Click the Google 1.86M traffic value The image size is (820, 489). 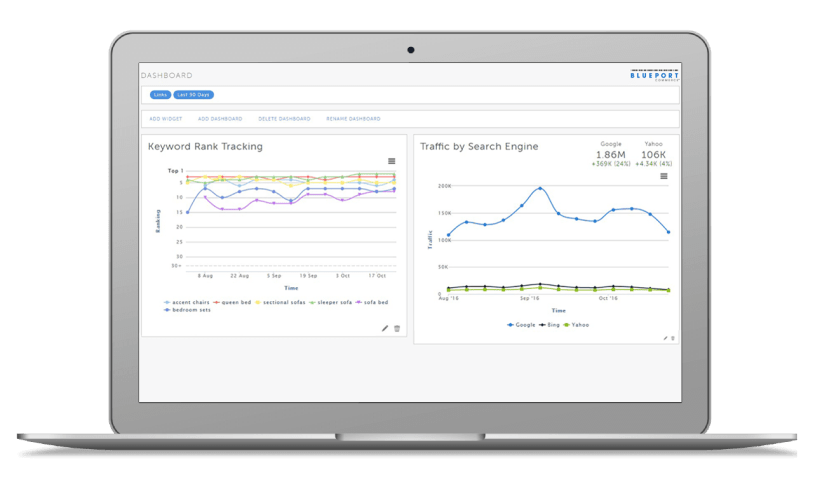[x=610, y=155]
